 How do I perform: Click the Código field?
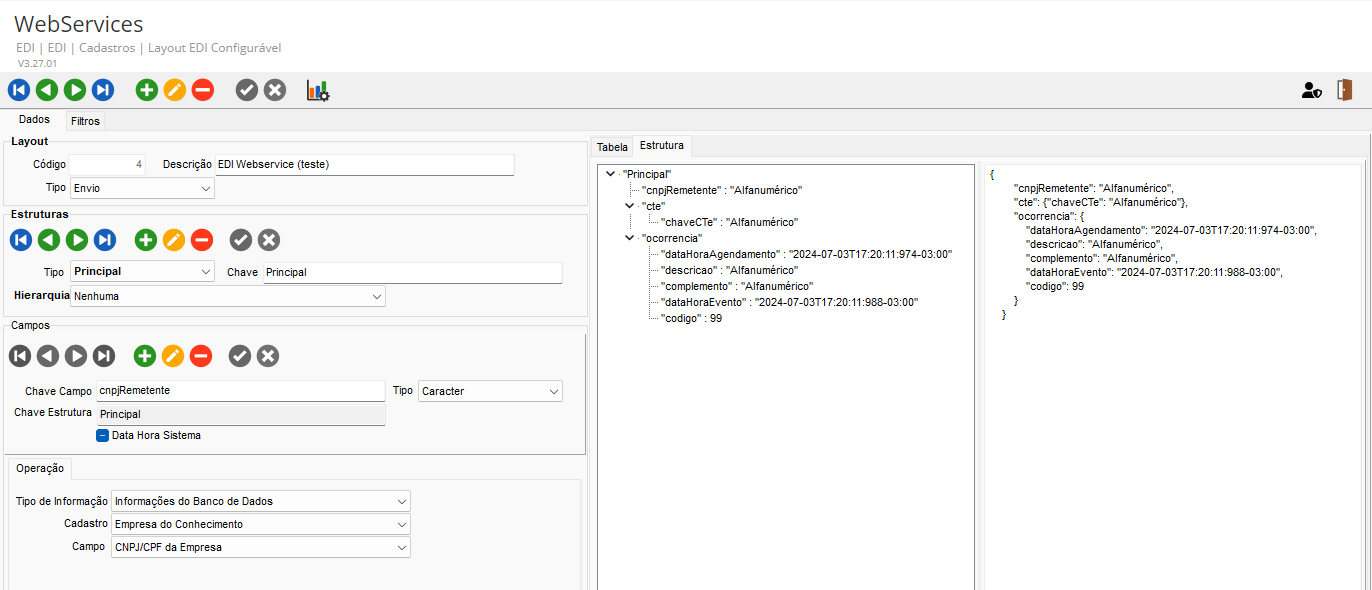pyautogui.click(x=108, y=164)
